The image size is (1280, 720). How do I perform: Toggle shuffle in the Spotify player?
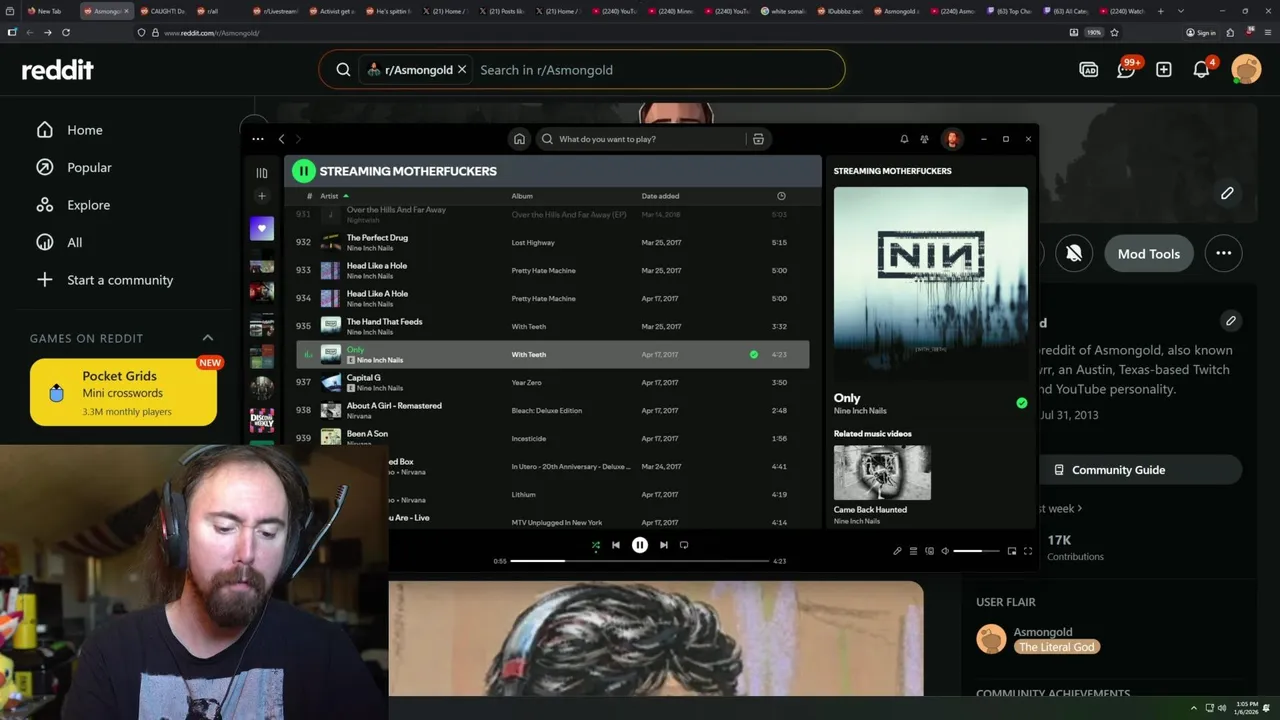click(x=595, y=545)
